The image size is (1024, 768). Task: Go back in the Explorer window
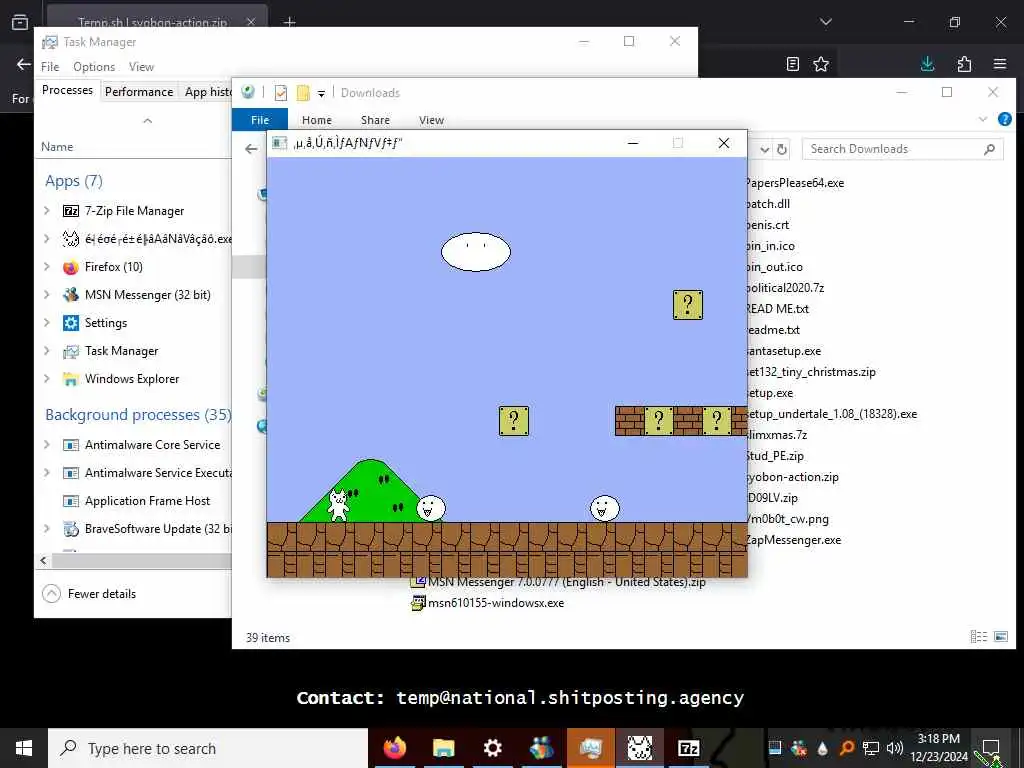(x=251, y=149)
